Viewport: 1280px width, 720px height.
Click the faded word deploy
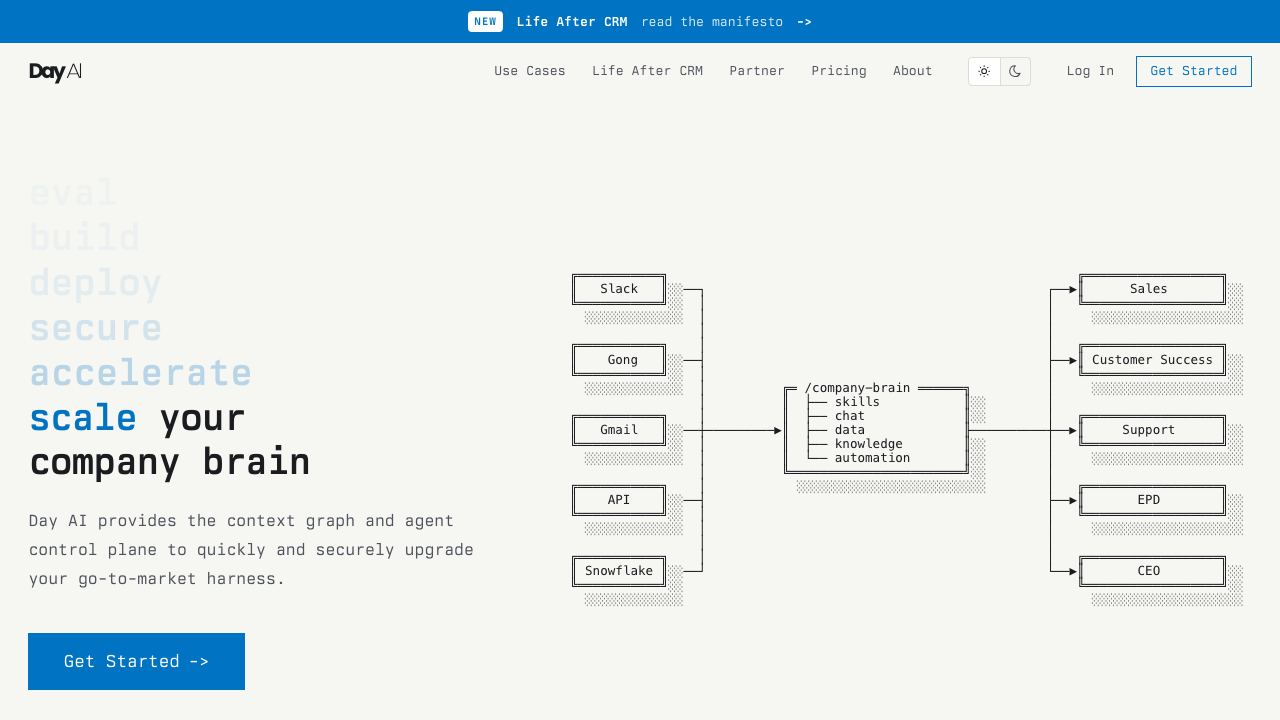tap(95, 283)
